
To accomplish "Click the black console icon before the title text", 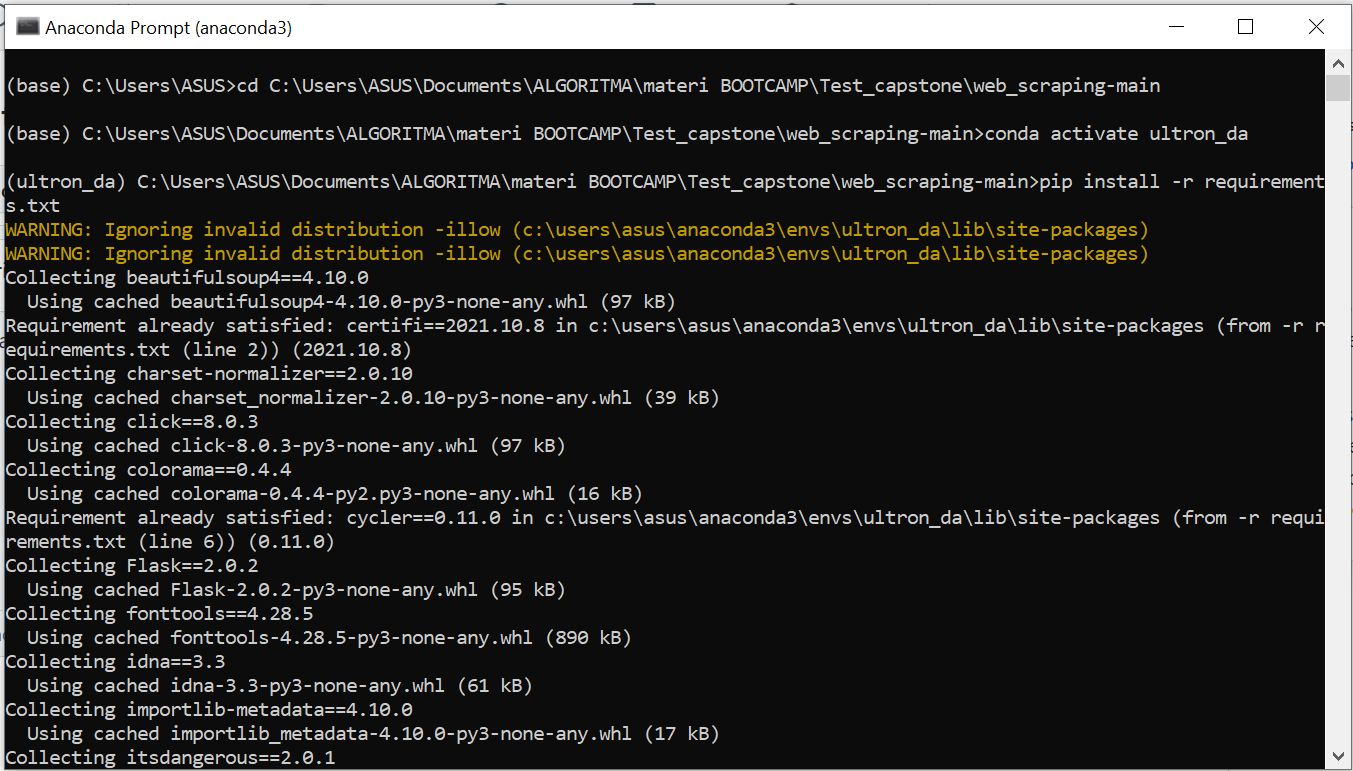I will 26,26.
